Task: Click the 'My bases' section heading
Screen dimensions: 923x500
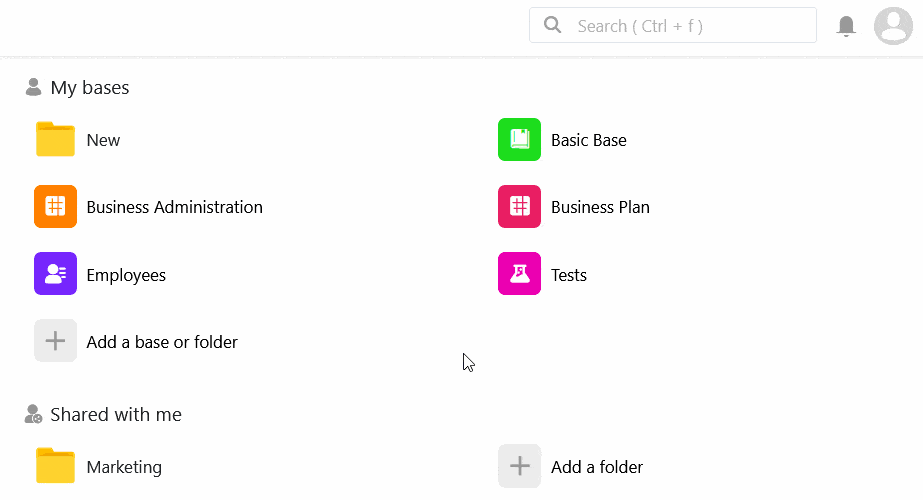Action: tap(89, 88)
